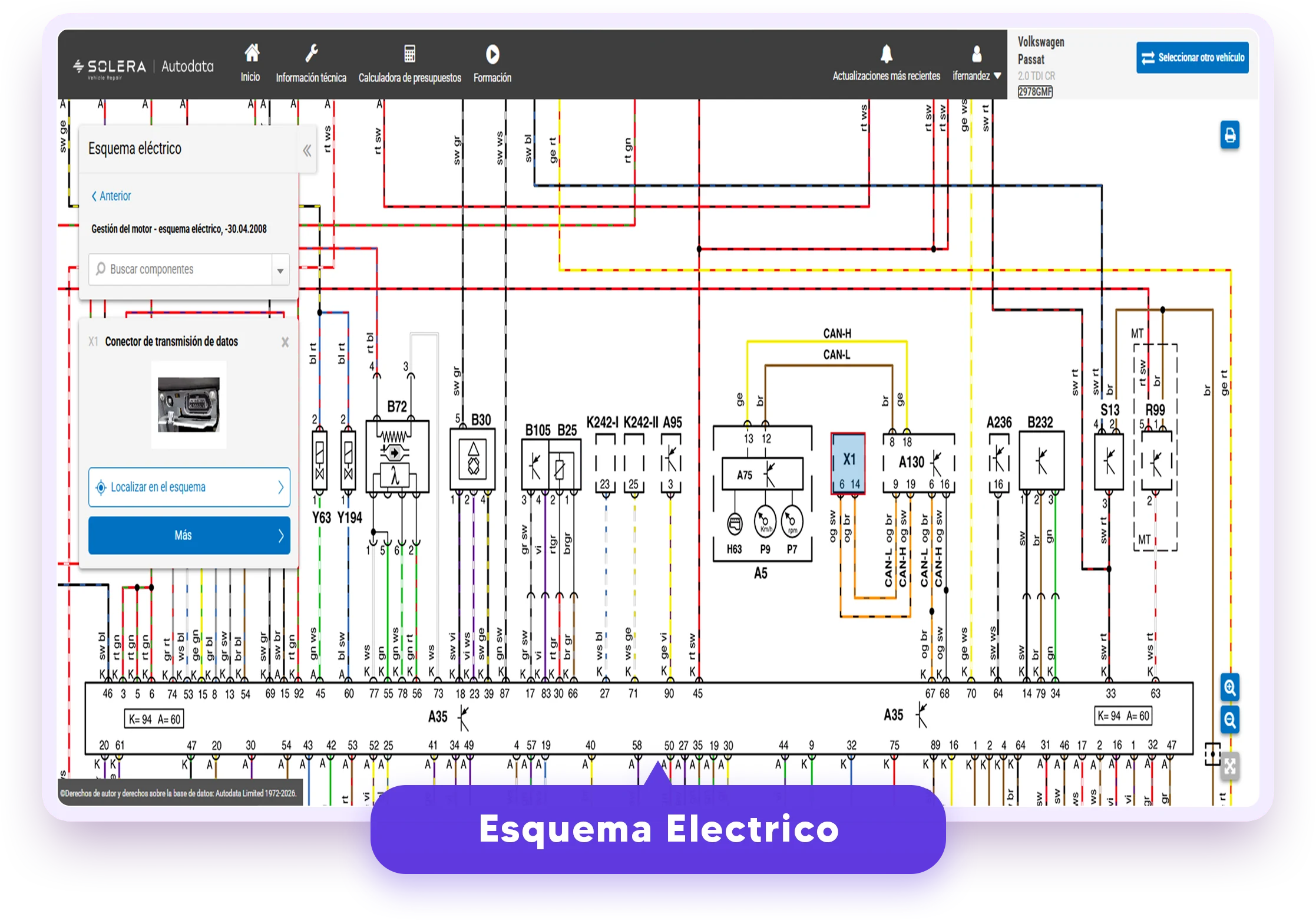Open Calculadora de presupuestos calculator
Viewport: 1316px width, 920px height.
[410, 62]
